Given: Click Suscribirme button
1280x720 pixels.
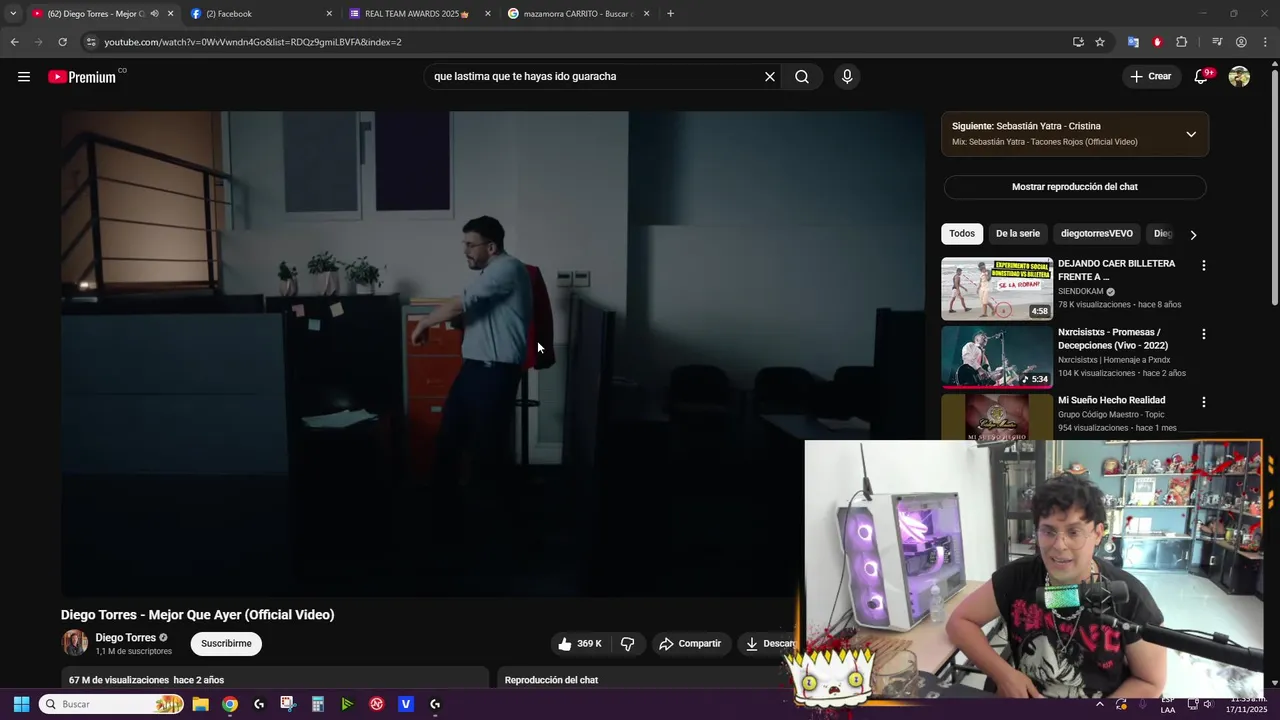Looking at the screenshot, I should (226, 644).
